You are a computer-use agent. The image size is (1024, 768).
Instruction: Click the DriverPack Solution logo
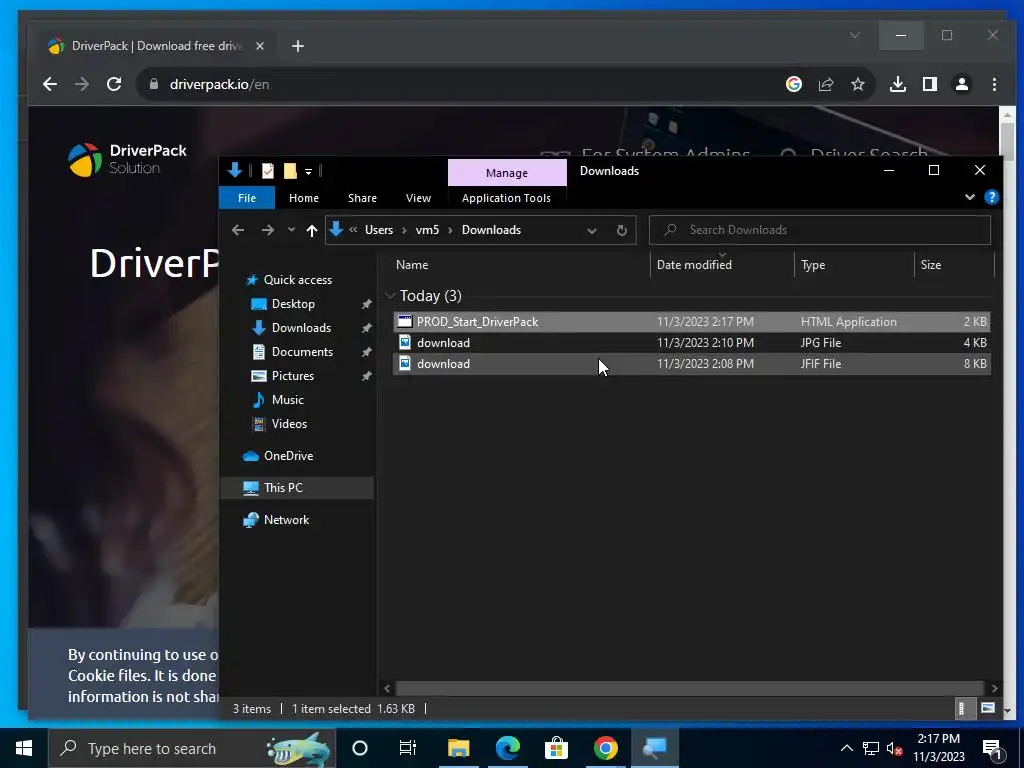[x=127, y=160]
